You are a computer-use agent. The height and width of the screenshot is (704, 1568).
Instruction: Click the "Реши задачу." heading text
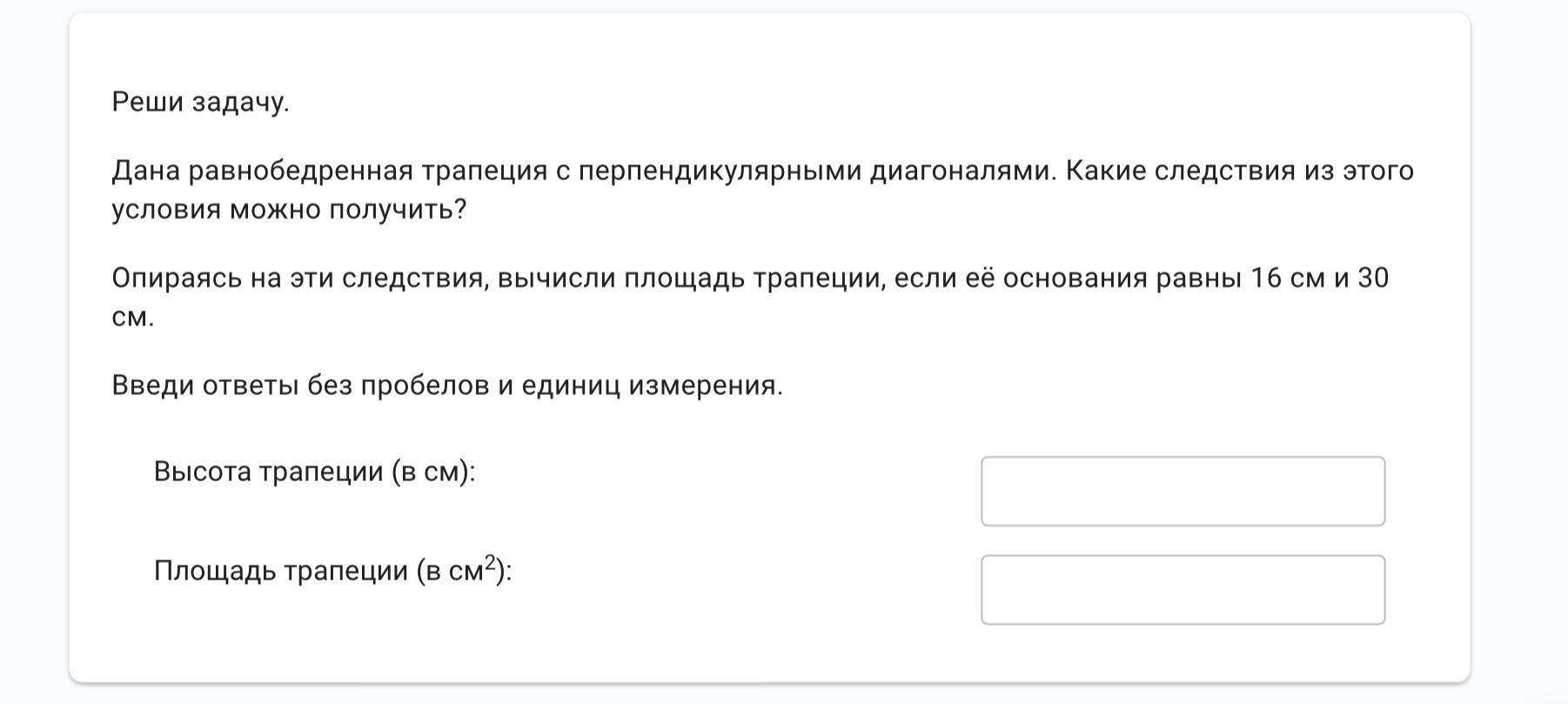[200, 103]
